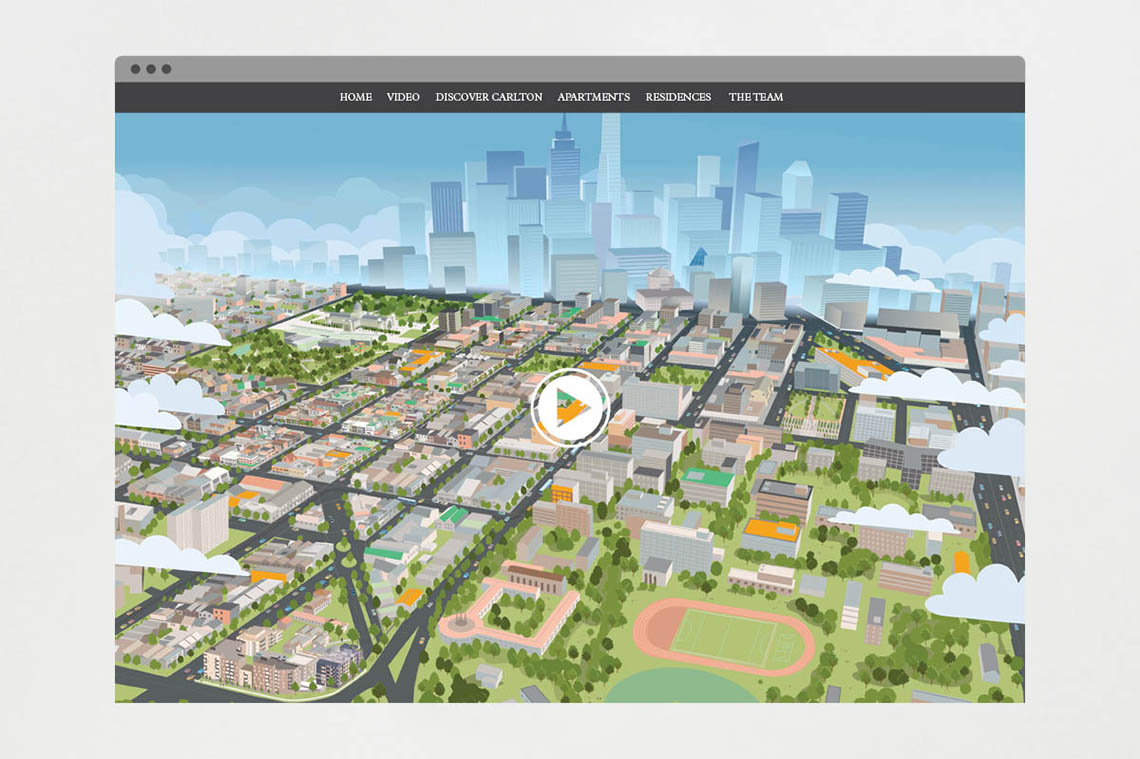Open the Discover Carlton page
This screenshot has height=759, width=1140.
pyautogui.click(x=489, y=97)
